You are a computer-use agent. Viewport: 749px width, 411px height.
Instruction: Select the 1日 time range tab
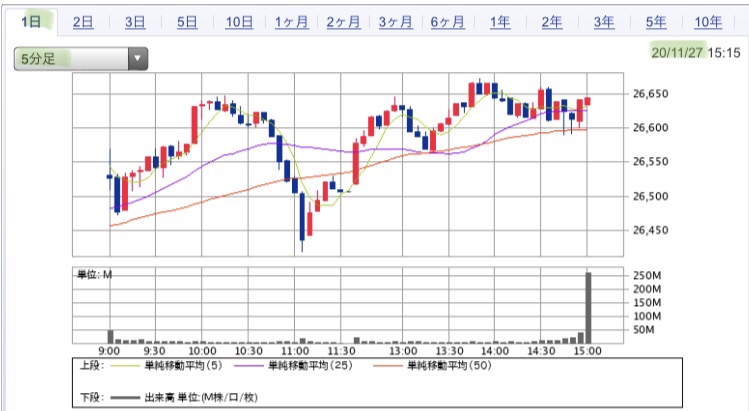[32, 22]
